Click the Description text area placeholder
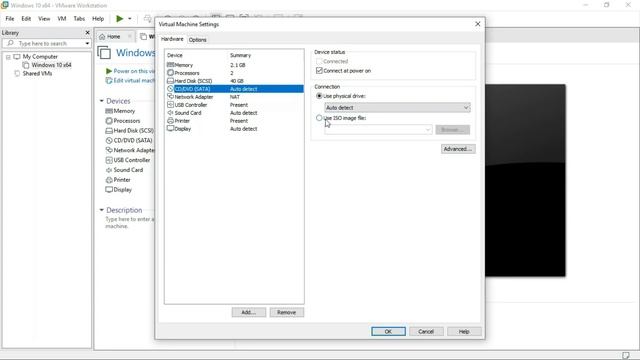 (x=130, y=222)
